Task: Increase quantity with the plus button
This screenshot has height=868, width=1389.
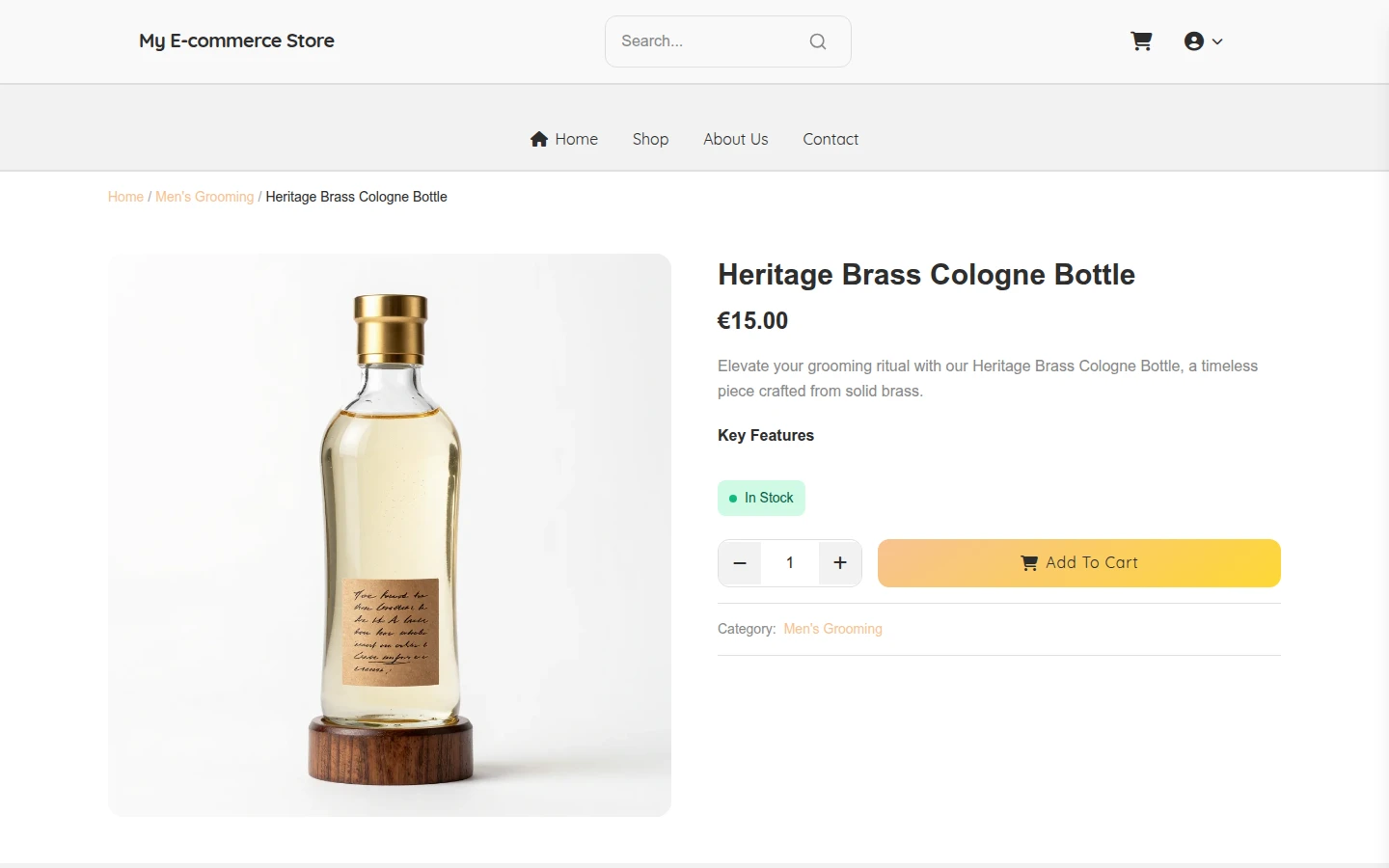Action: pyautogui.click(x=840, y=563)
